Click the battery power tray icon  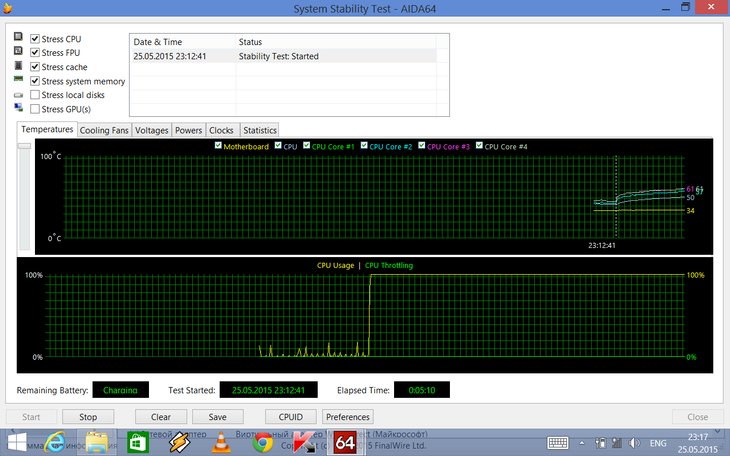click(x=601, y=443)
